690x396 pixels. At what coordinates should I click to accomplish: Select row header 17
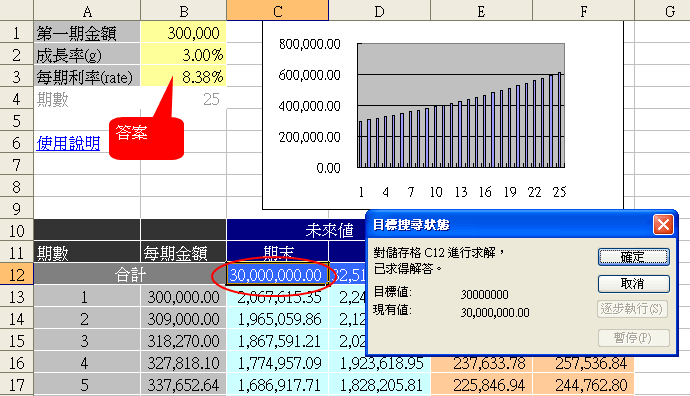pyautogui.click(x=17, y=385)
